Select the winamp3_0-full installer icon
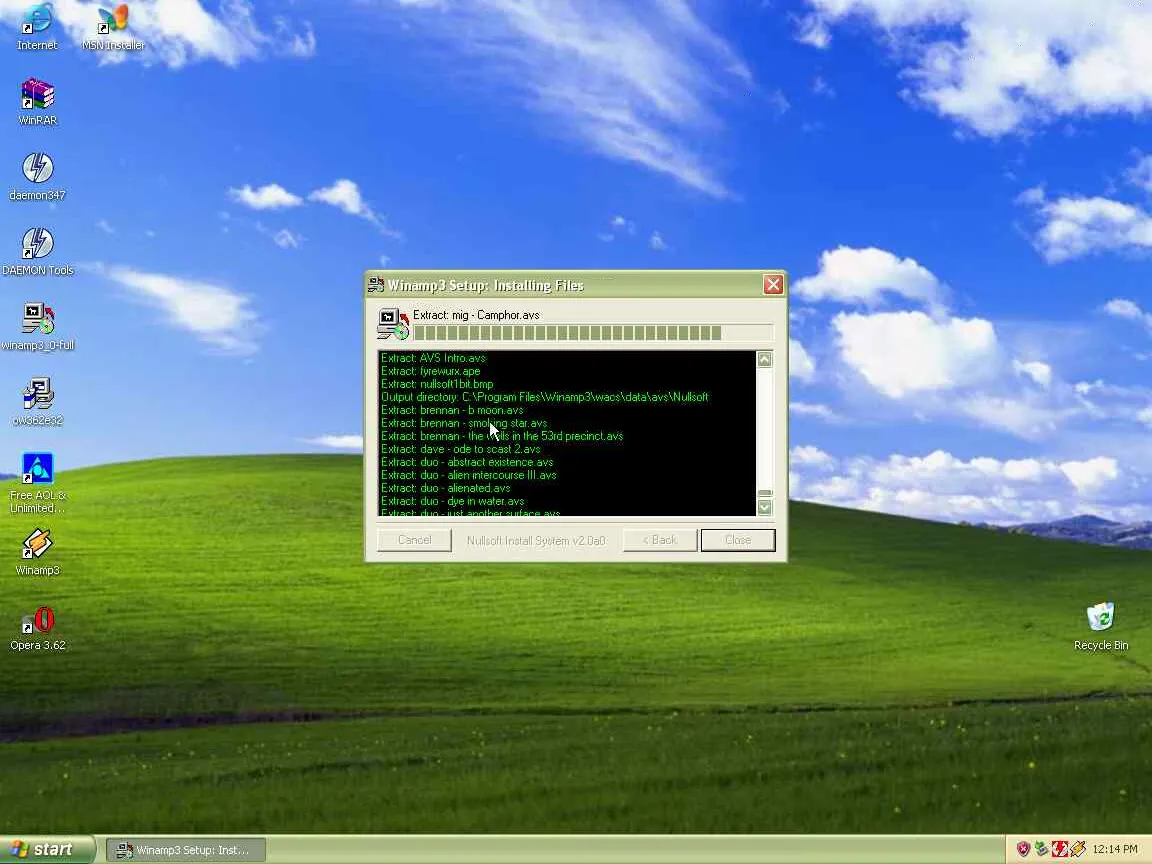The height and width of the screenshot is (864, 1152). coord(37,326)
